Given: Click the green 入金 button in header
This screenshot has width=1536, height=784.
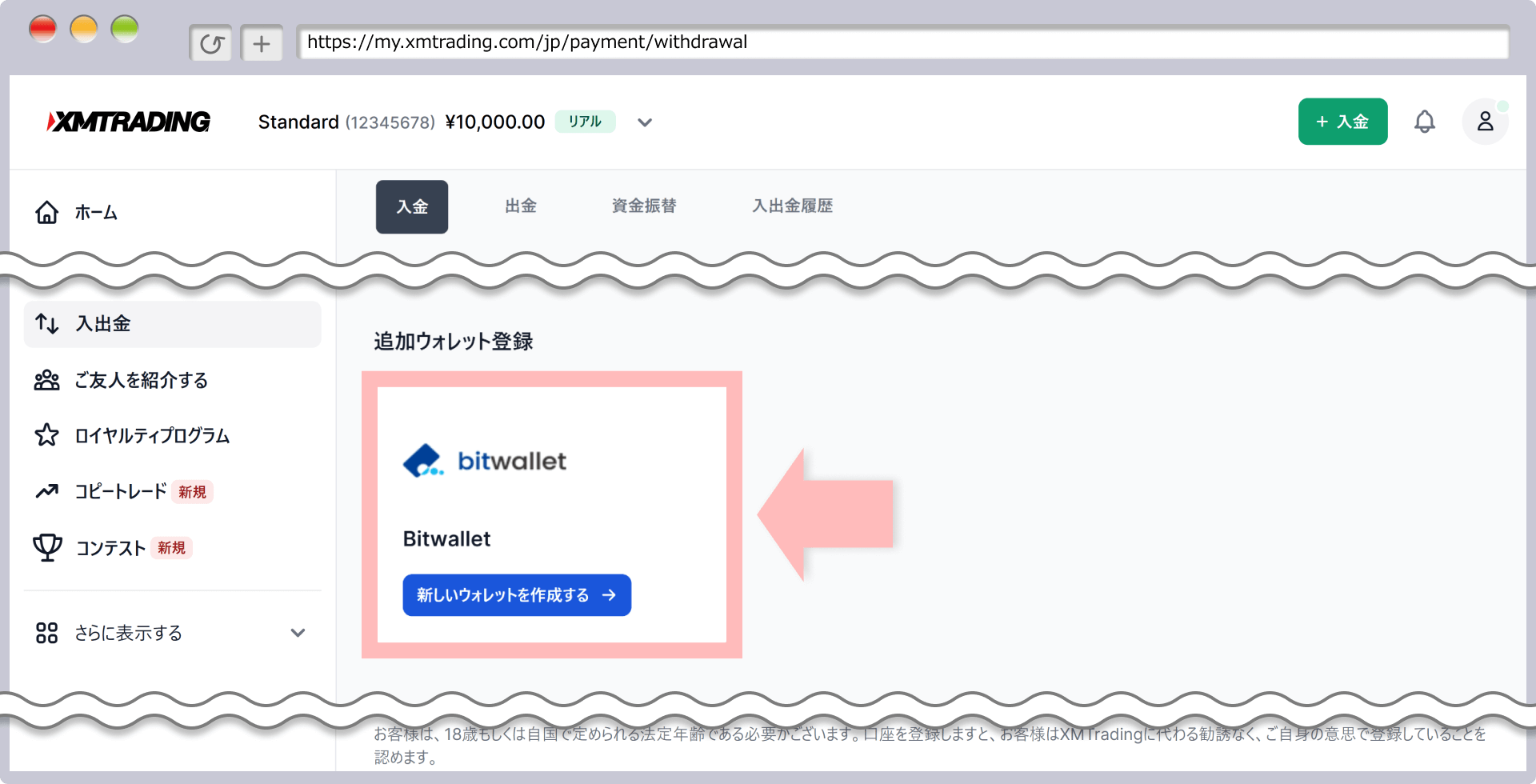Looking at the screenshot, I should point(1342,122).
